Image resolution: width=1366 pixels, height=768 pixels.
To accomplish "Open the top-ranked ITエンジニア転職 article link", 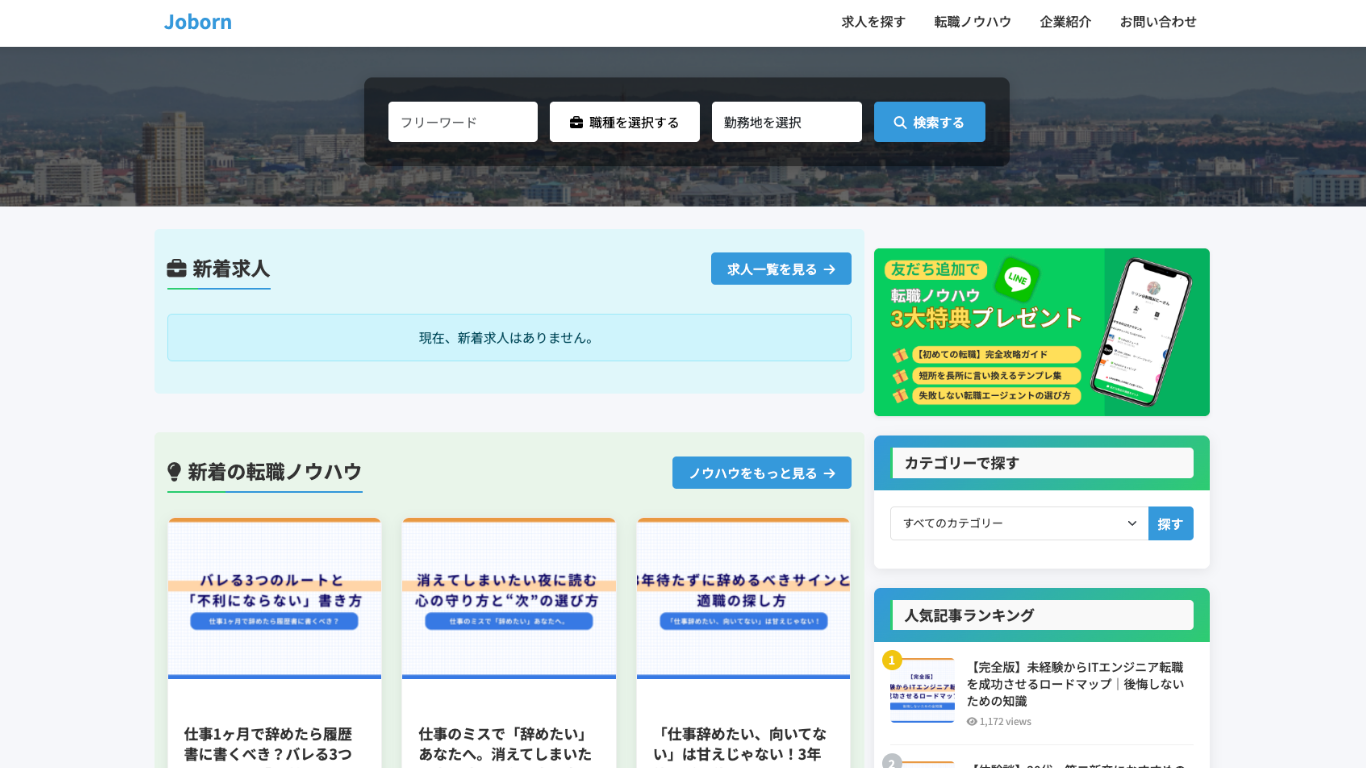I will (1075, 684).
